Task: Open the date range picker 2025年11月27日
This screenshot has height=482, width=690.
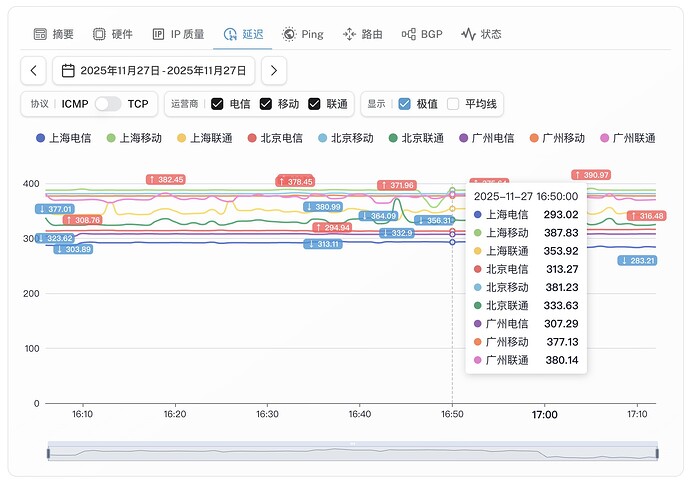Action: coord(154,70)
